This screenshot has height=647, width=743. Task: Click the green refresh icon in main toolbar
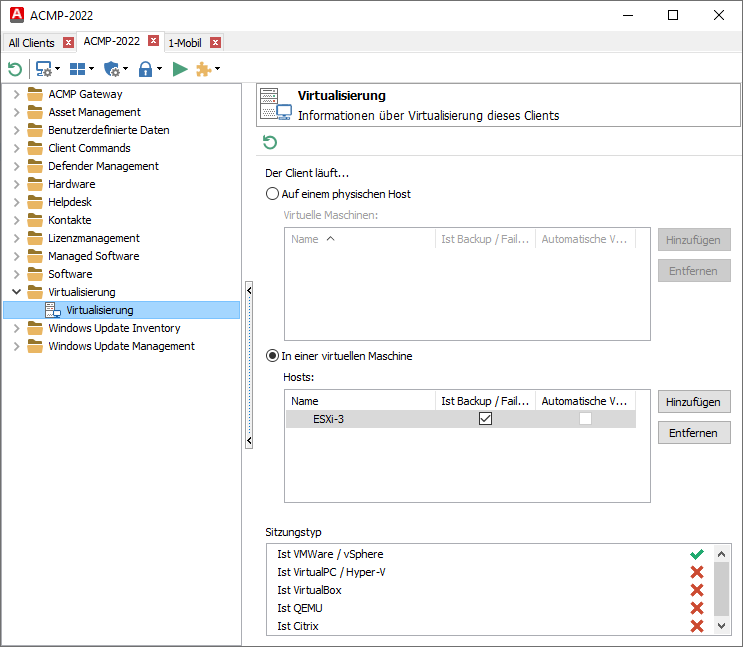tap(15, 69)
